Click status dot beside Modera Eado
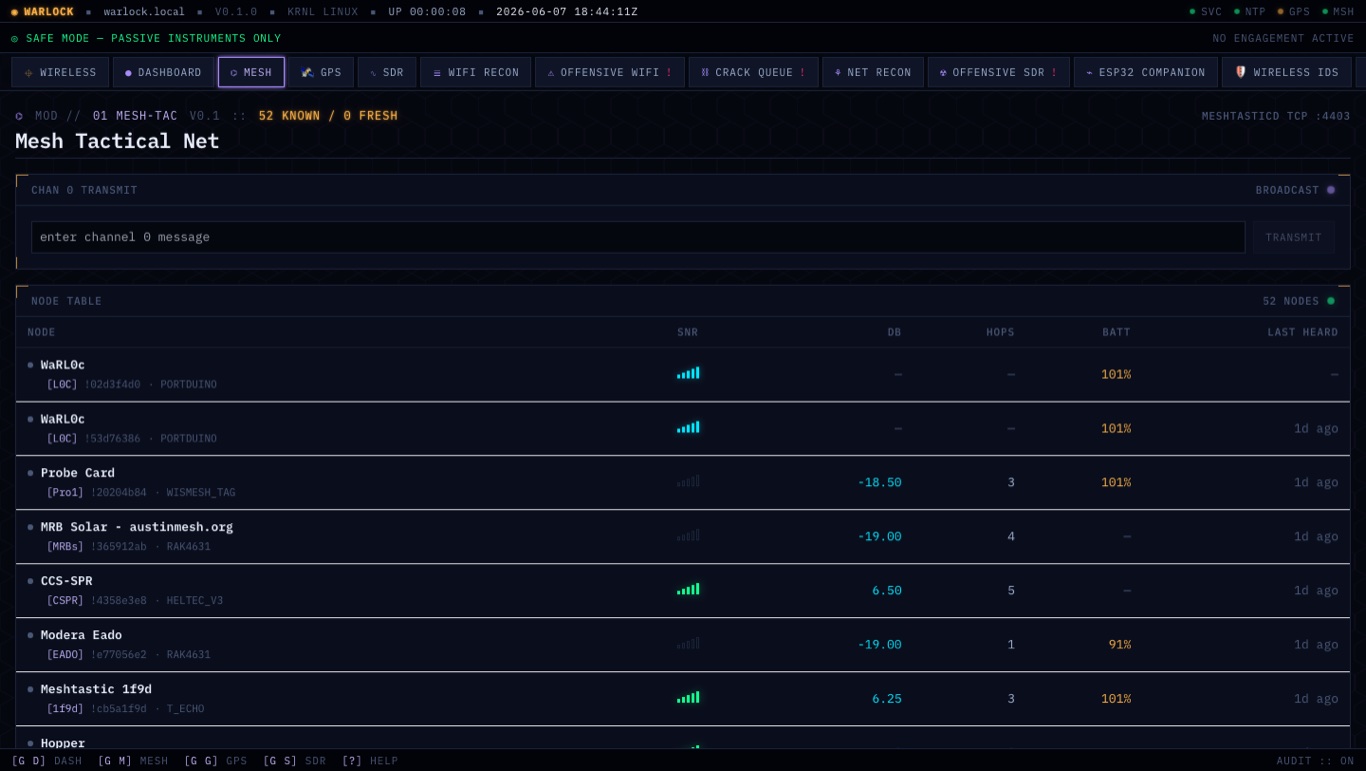 (30, 635)
